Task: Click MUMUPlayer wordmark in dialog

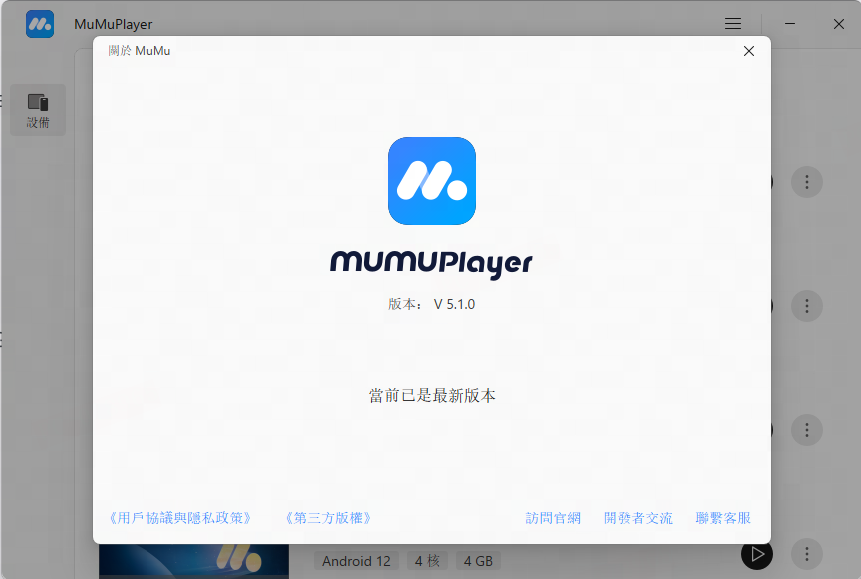Action: click(431, 264)
